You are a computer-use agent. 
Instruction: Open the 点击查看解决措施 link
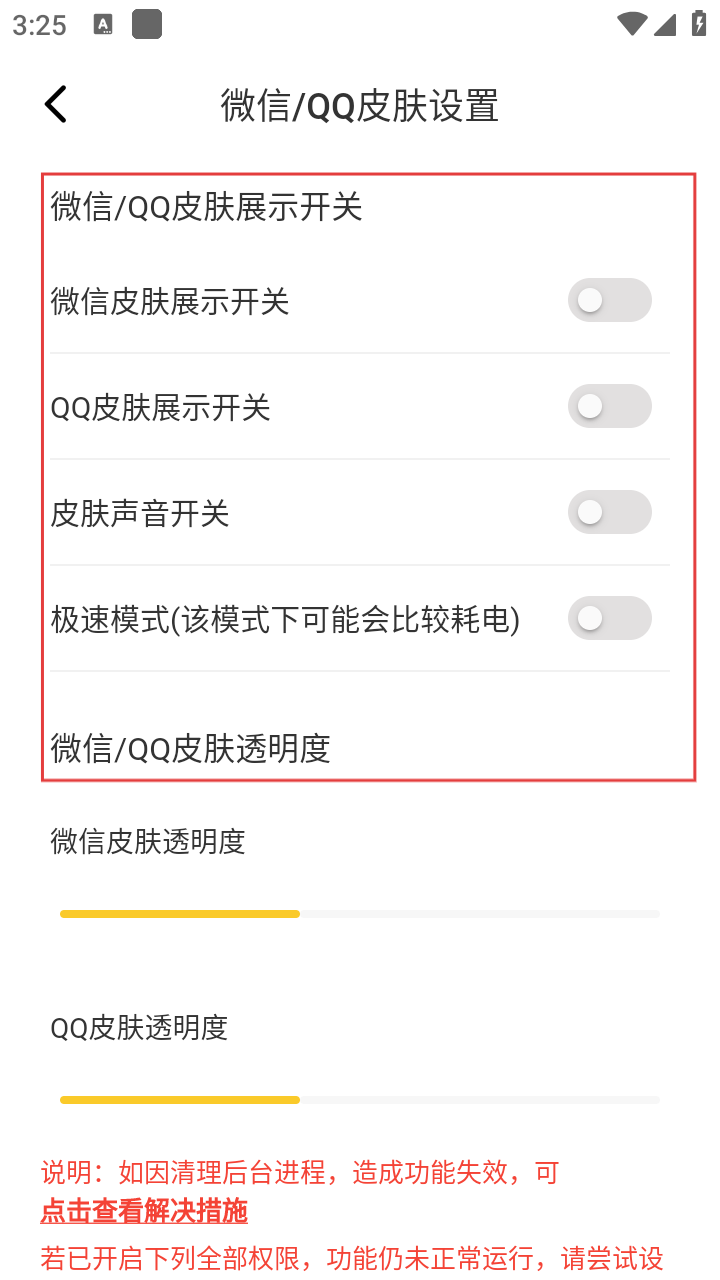(x=144, y=1212)
